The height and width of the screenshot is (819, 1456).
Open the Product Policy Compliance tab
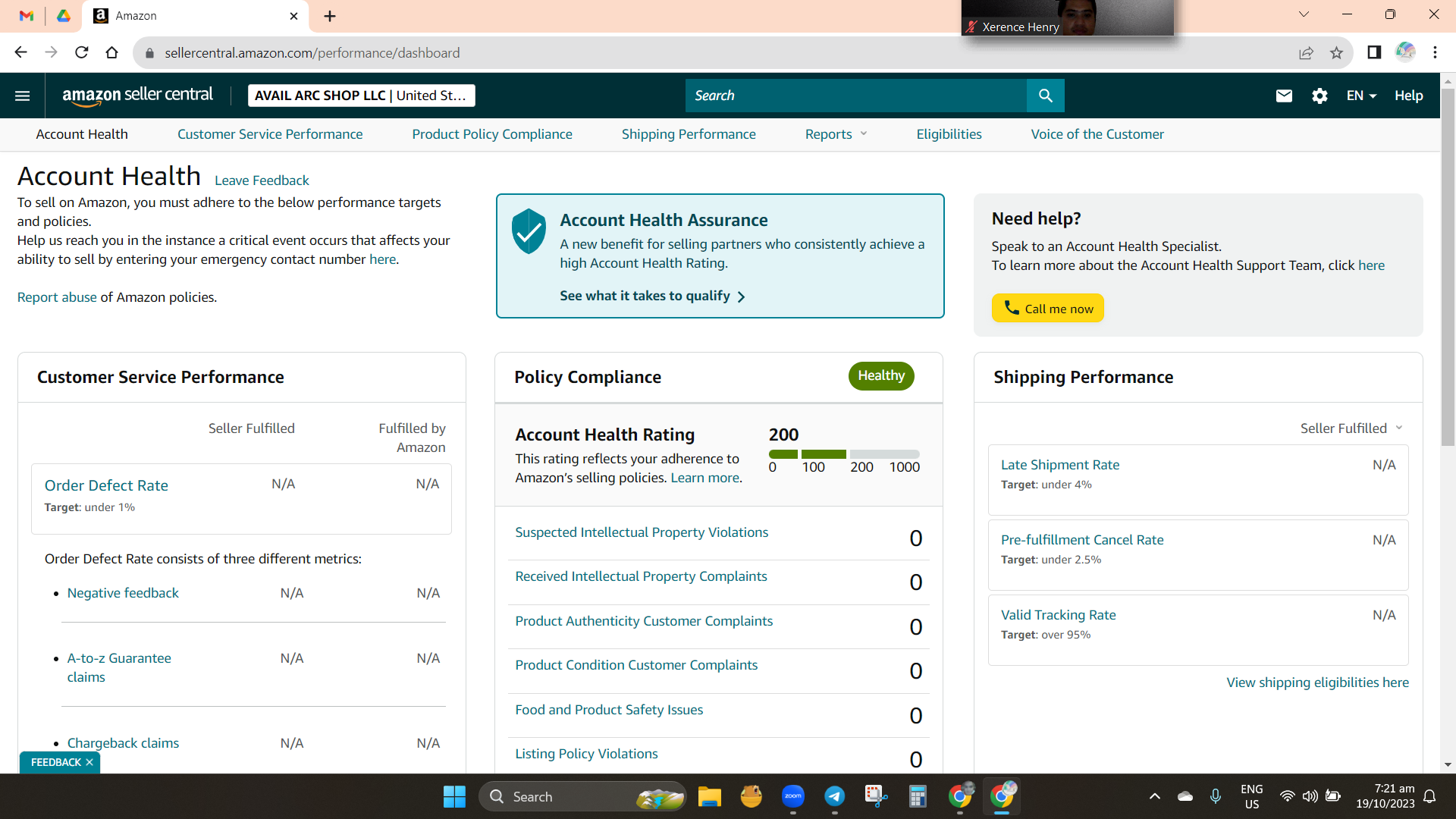point(492,134)
